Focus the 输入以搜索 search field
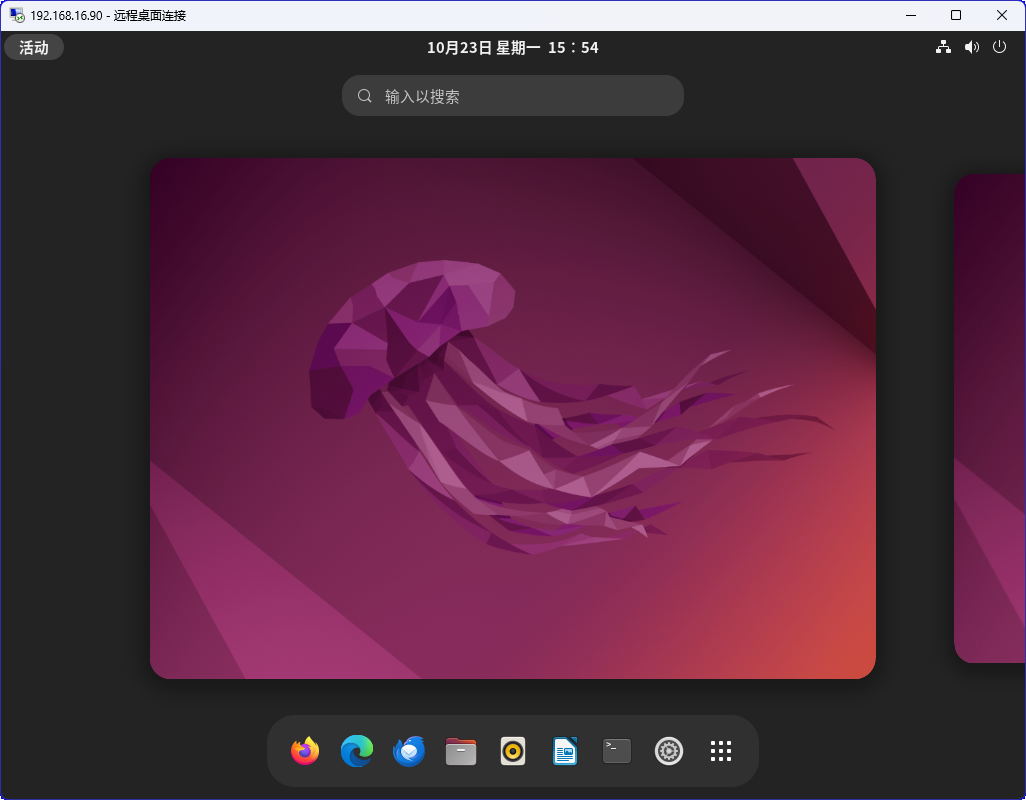The width and height of the screenshot is (1026, 800). point(513,96)
